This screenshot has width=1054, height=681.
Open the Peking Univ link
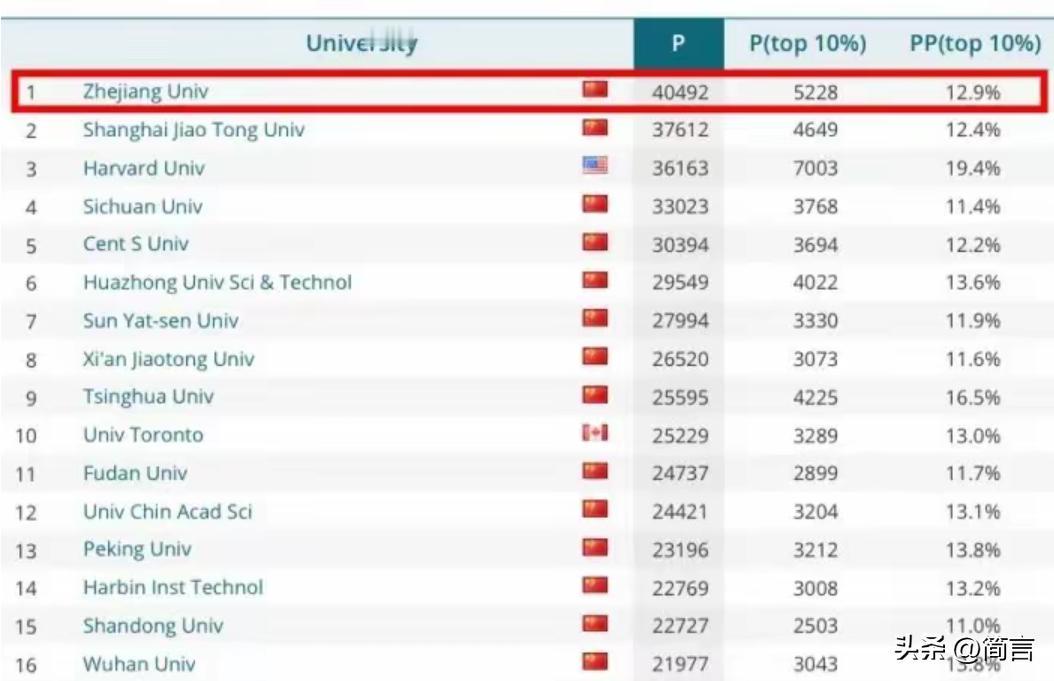137,549
